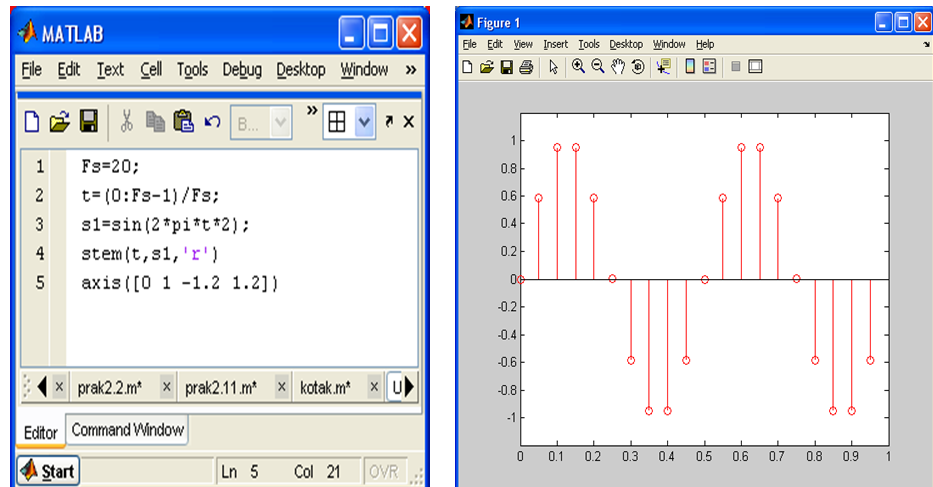Click the open file icon in MATLAB editor

[x=60, y=122]
